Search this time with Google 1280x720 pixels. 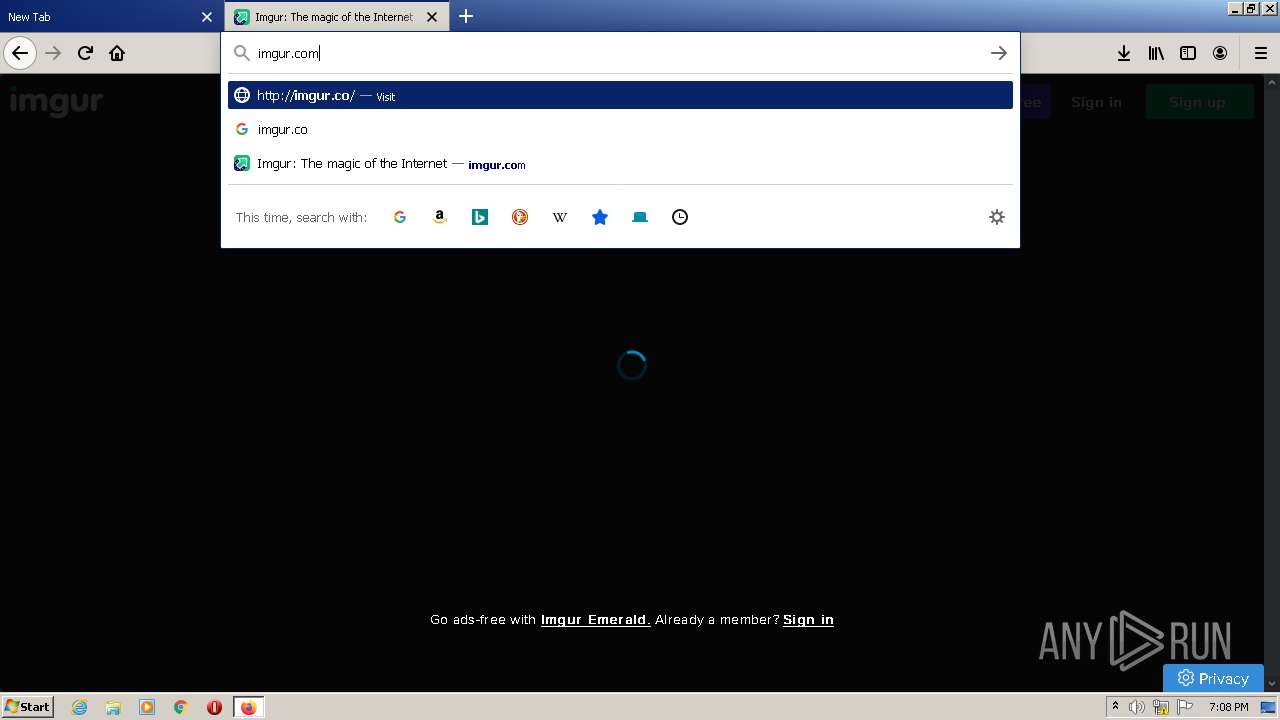400,217
